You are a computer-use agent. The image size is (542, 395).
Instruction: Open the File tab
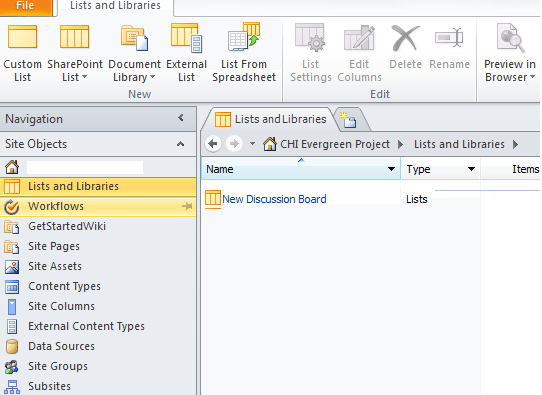pyautogui.click(x=25, y=6)
